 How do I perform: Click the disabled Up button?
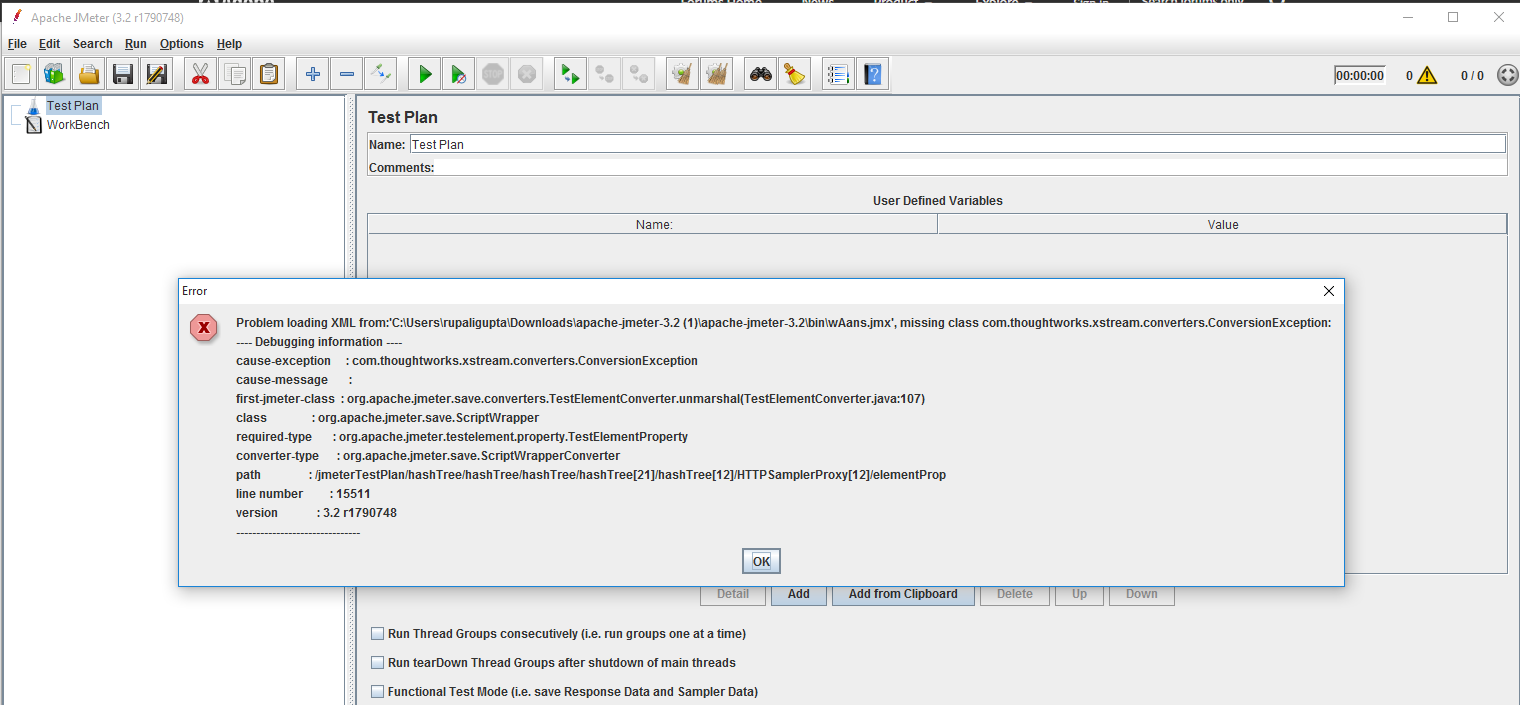pyautogui.click(x=1080, y=594)
